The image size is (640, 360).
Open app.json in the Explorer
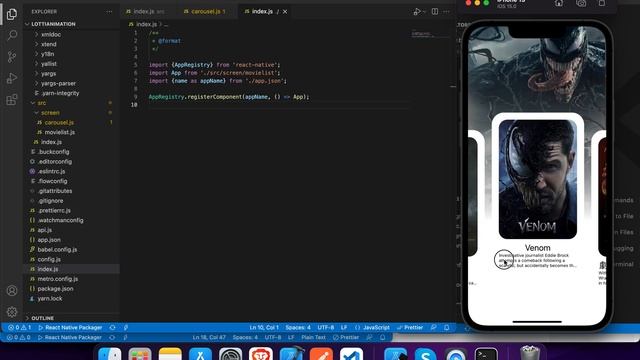[49, 240]
